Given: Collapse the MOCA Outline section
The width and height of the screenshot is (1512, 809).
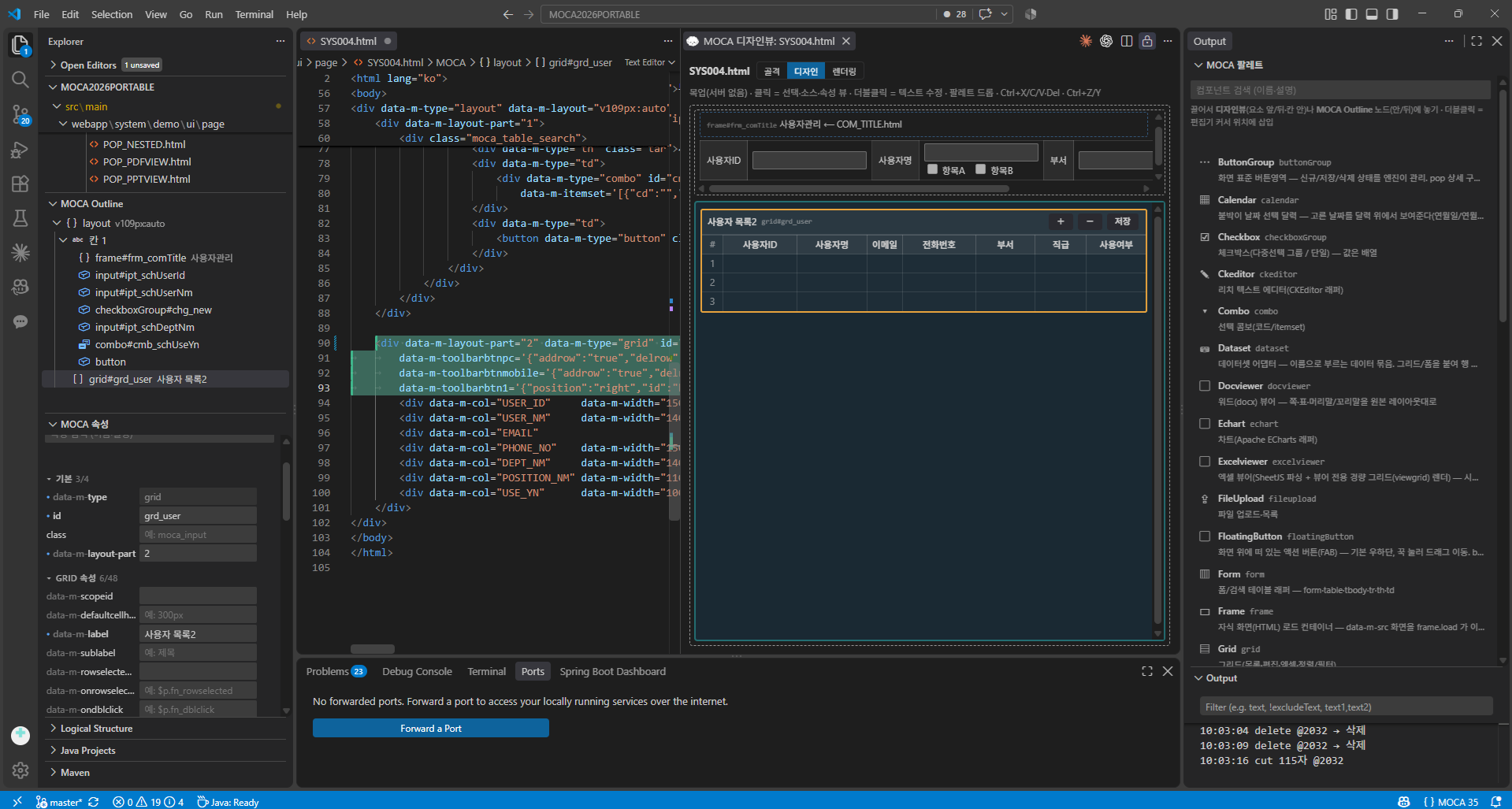Looking at the screenshot, I should click(x=91, y=203).
